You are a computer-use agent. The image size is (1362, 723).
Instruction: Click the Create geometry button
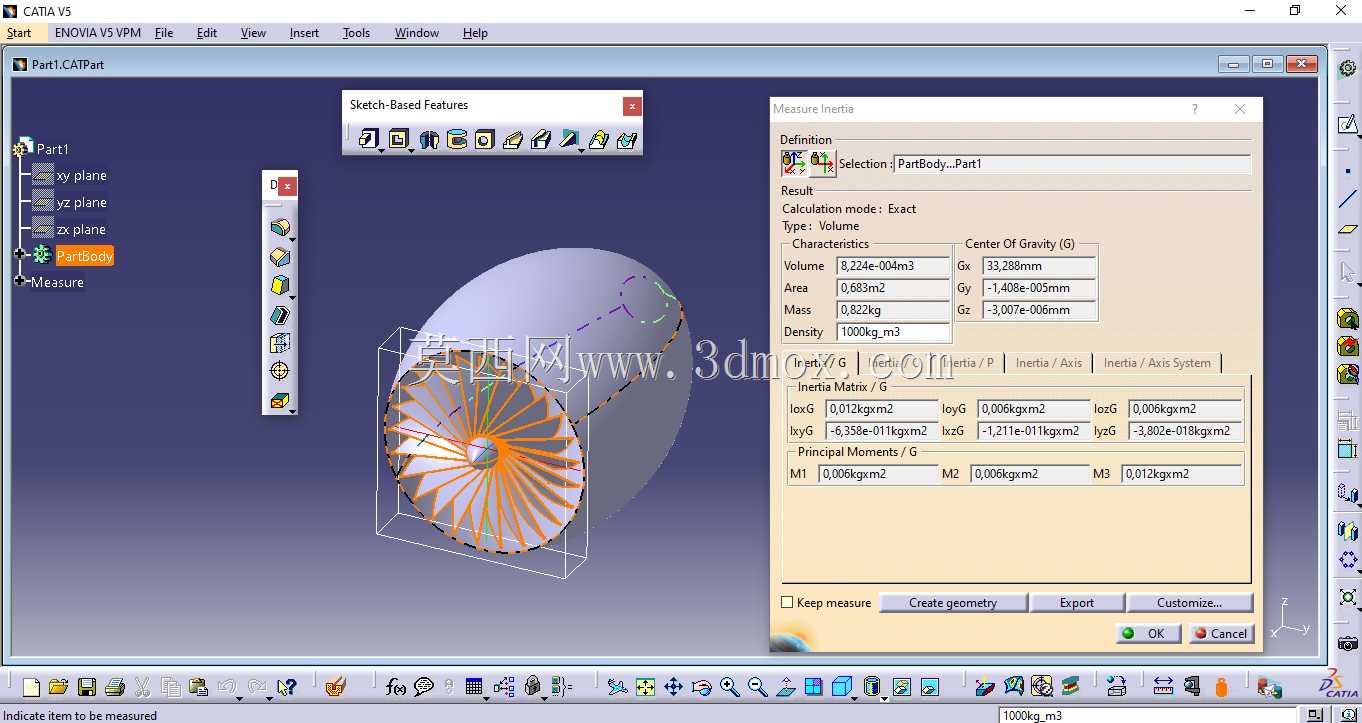coord(953,603)
